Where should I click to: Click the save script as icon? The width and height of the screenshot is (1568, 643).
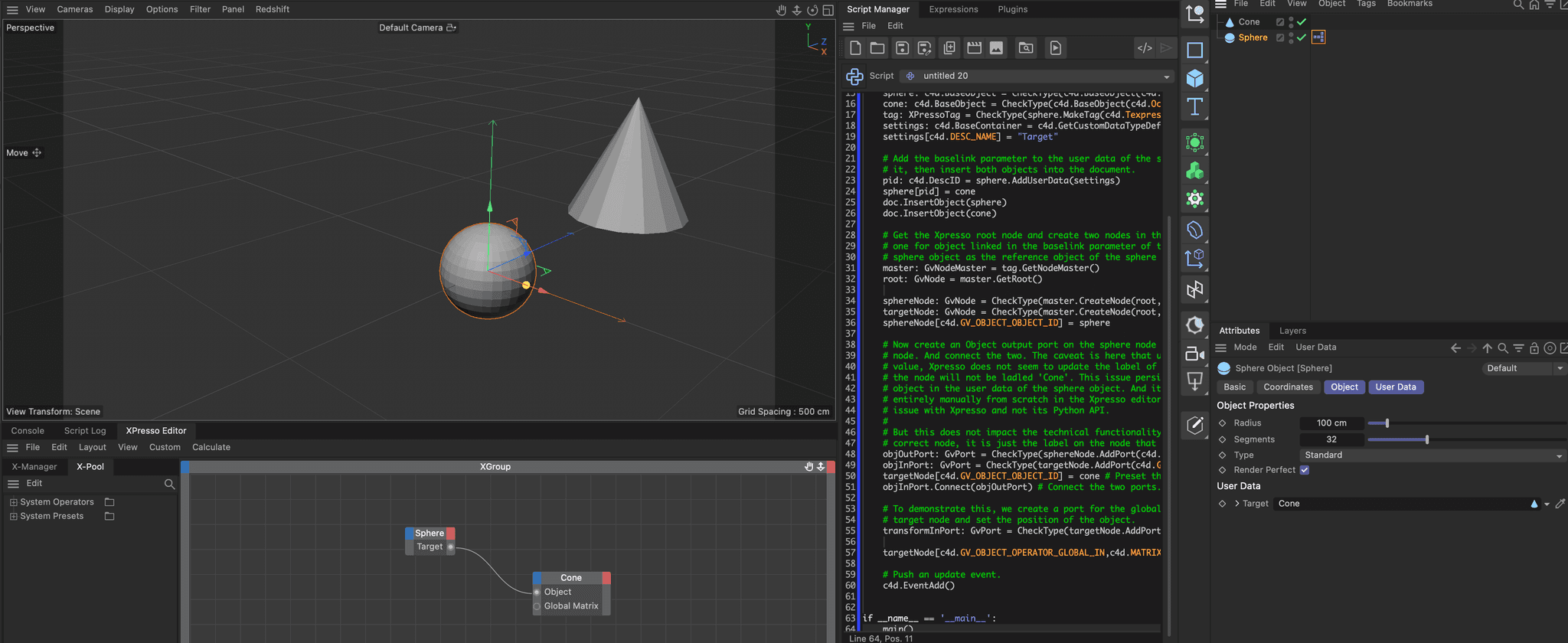pos(925,48)
